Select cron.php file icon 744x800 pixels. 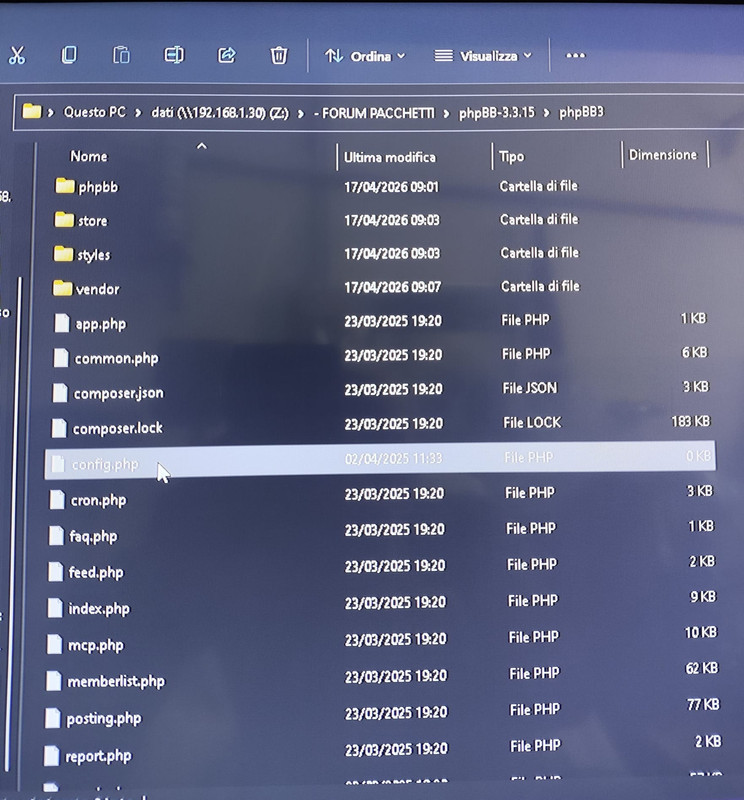tap(57, 499)
